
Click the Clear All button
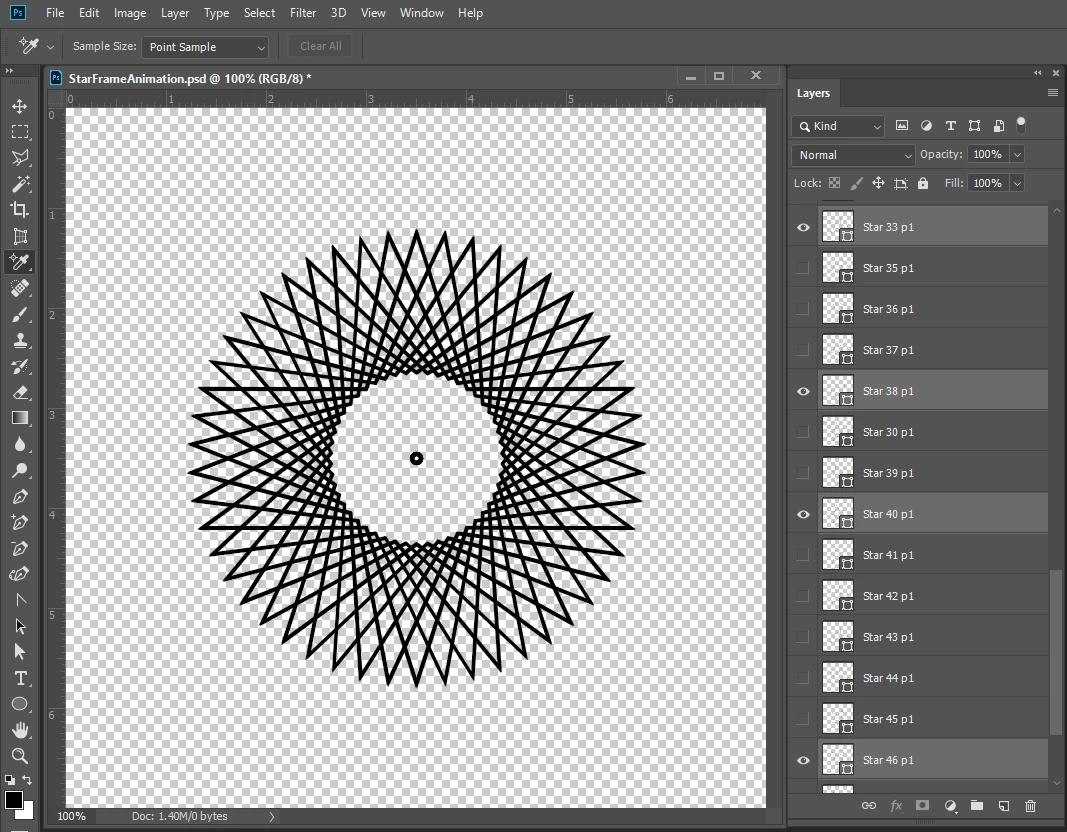(321, 46)
